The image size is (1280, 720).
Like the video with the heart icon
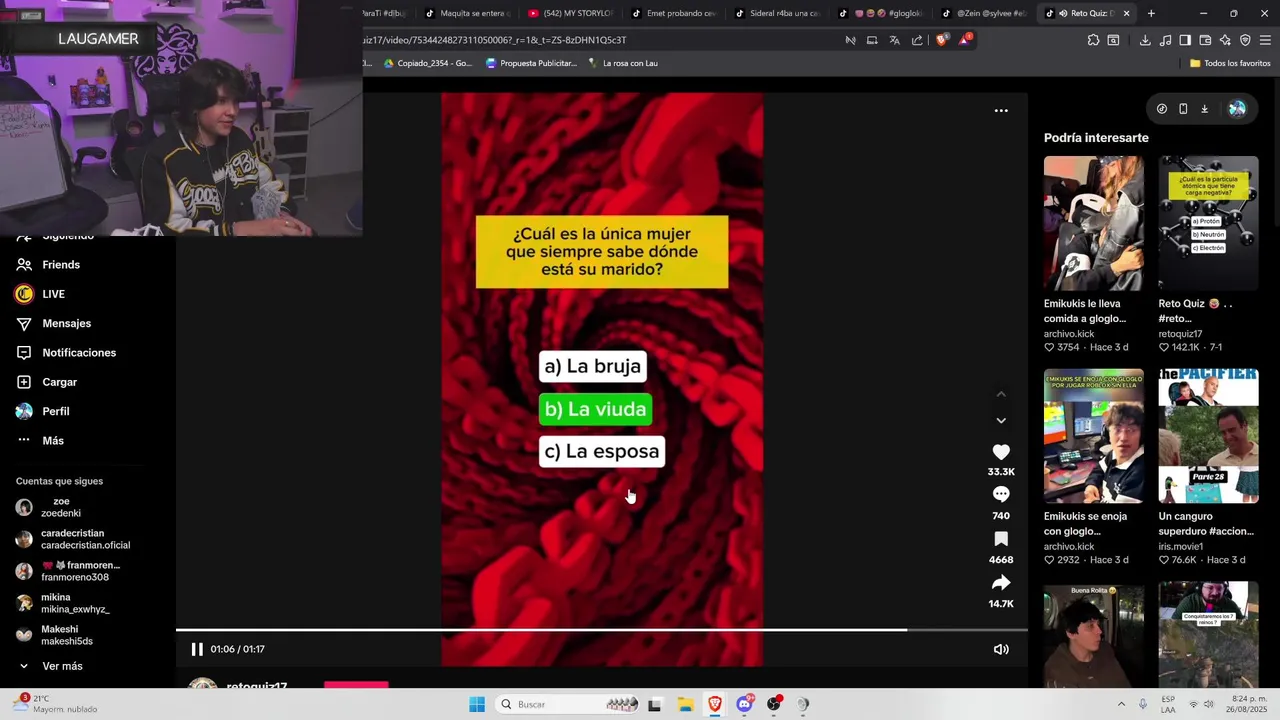tap(1001, 452)
